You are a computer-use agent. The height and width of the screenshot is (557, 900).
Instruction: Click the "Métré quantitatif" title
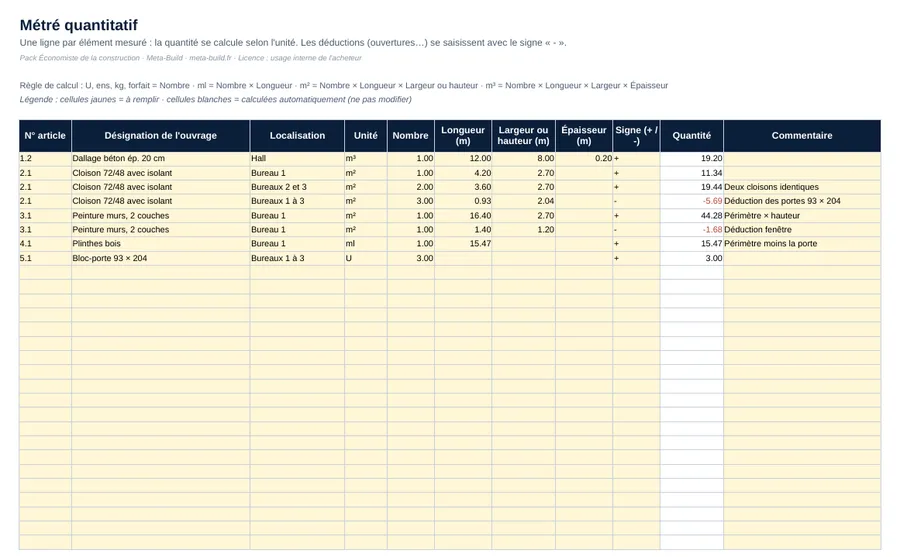coord(79,25)
